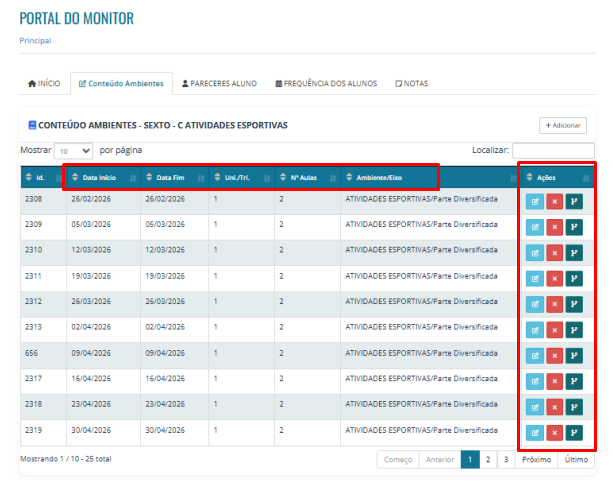Click red delete icon for row 656
This screenshot has height=491, width=613.
(x=554, y=356)
